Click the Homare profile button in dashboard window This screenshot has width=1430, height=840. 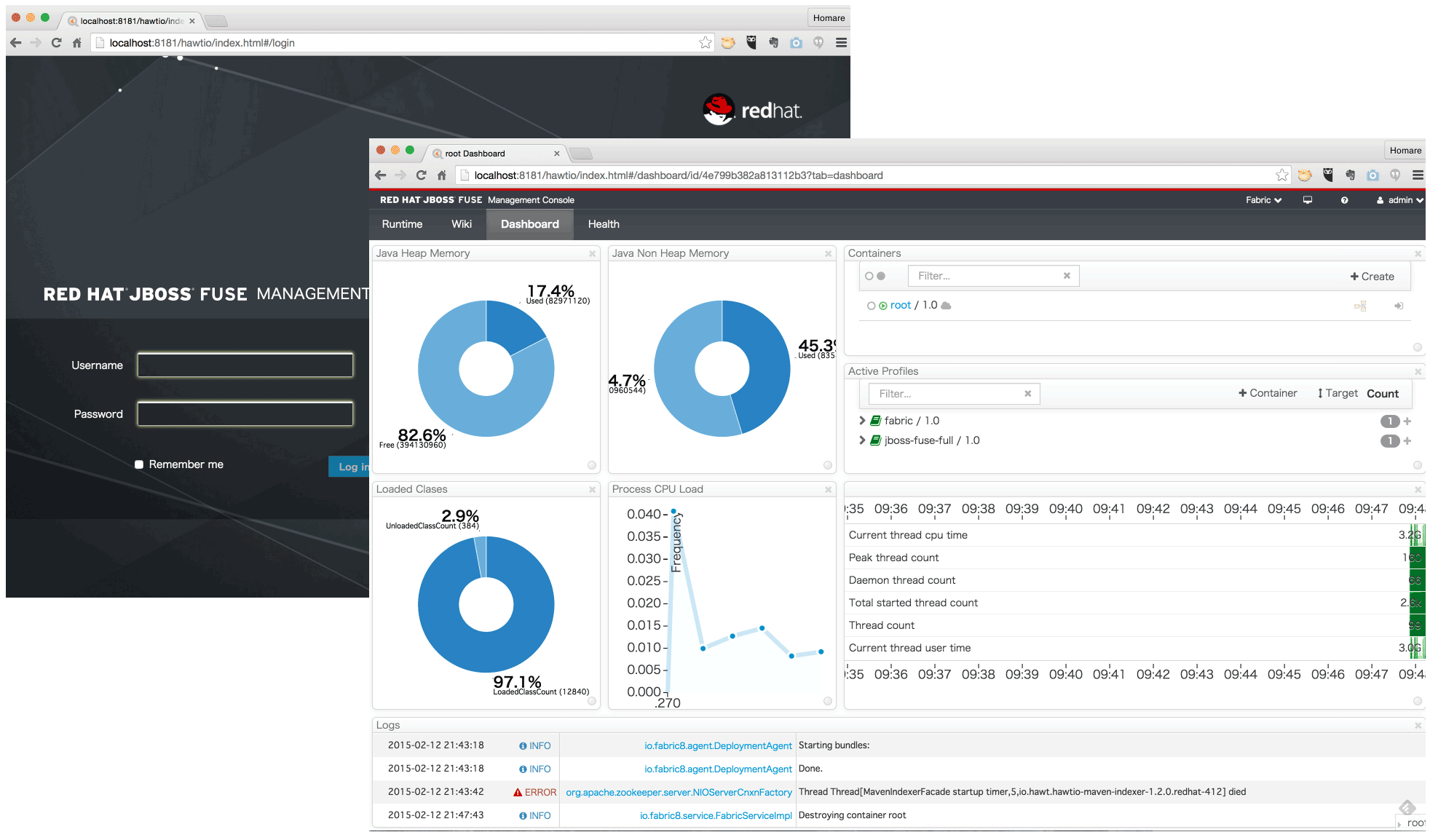point(1405,151)
